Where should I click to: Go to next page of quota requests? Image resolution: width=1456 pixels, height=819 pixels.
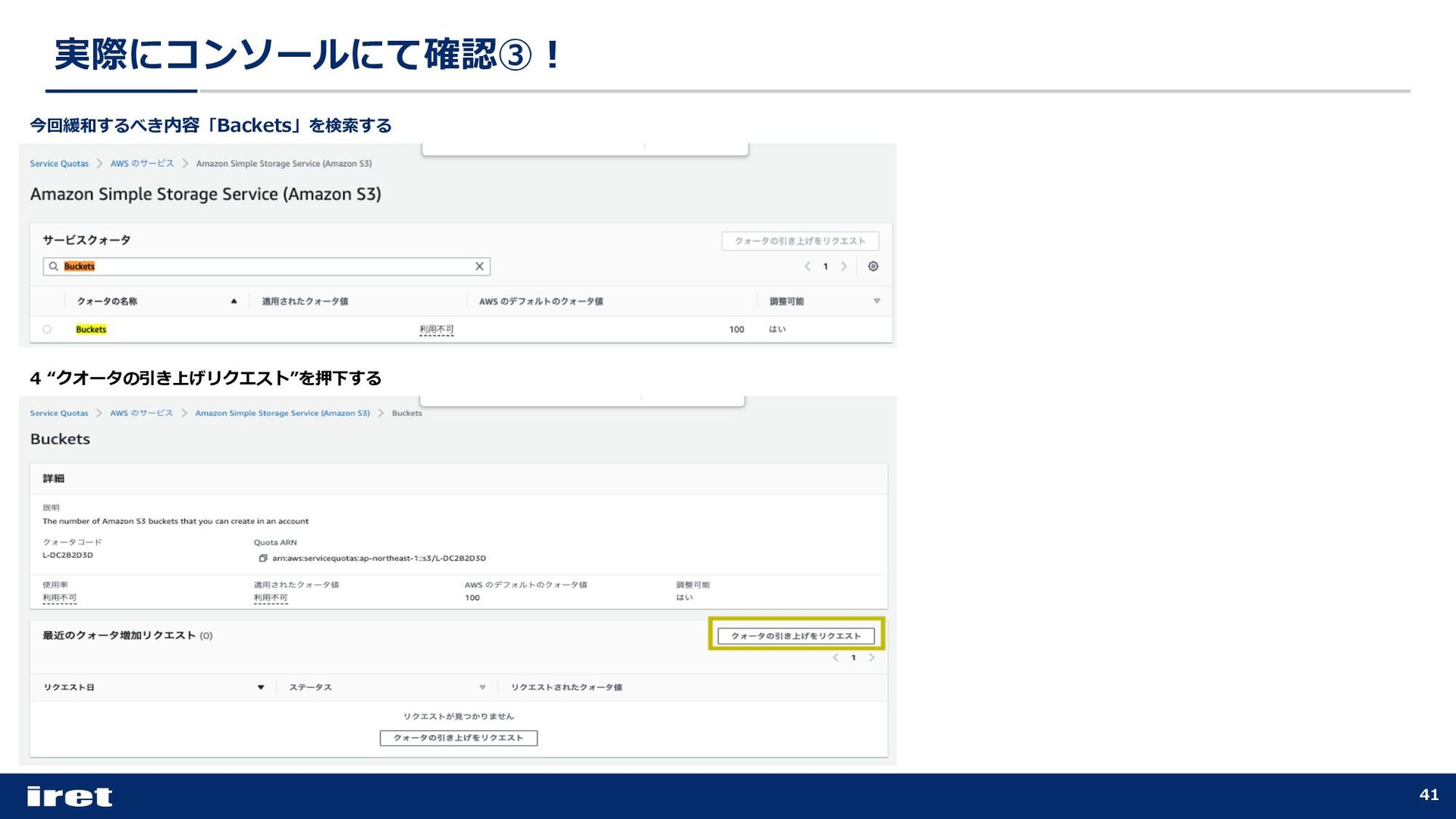point(872,657)
